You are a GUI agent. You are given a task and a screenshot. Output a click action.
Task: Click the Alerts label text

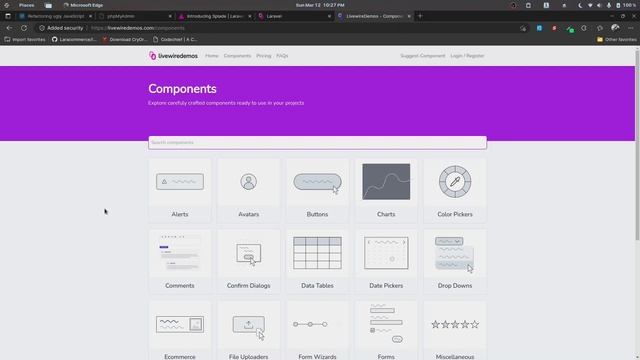pos(180,214)
